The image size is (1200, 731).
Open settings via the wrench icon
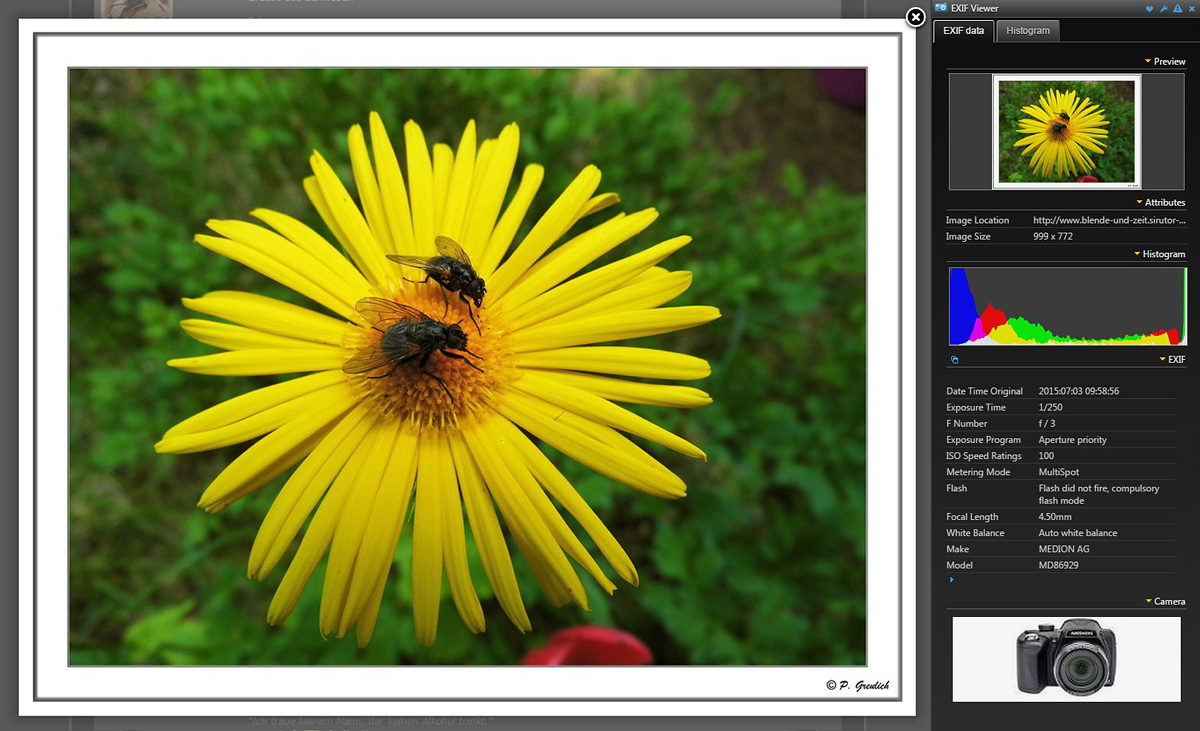pos(1164,9)
